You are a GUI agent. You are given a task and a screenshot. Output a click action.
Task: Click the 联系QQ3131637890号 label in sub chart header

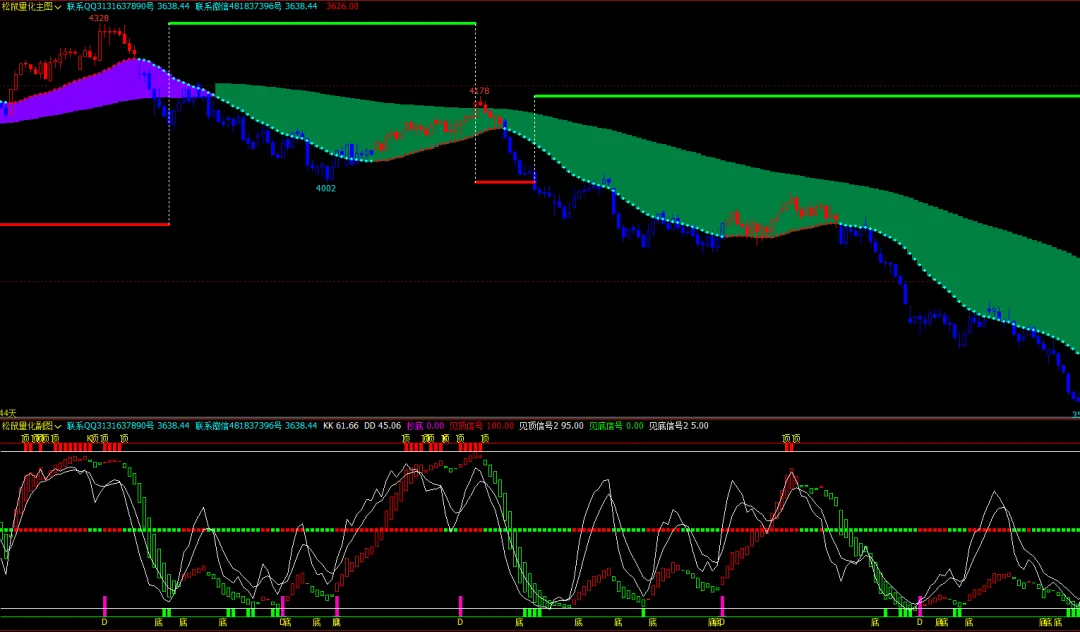pos(110,425)
